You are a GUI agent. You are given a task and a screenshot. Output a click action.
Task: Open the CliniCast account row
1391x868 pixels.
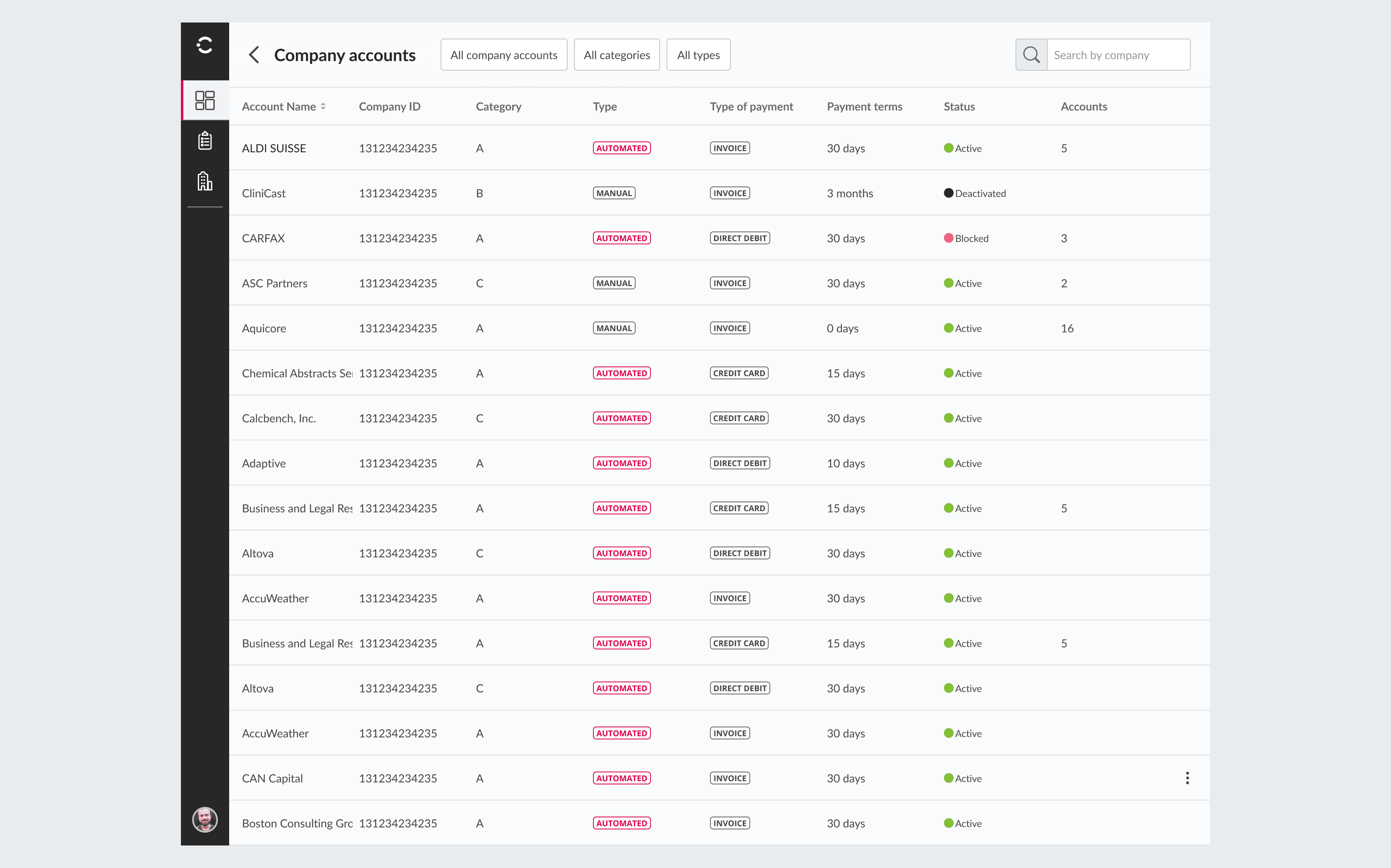(x=719, y=193)
